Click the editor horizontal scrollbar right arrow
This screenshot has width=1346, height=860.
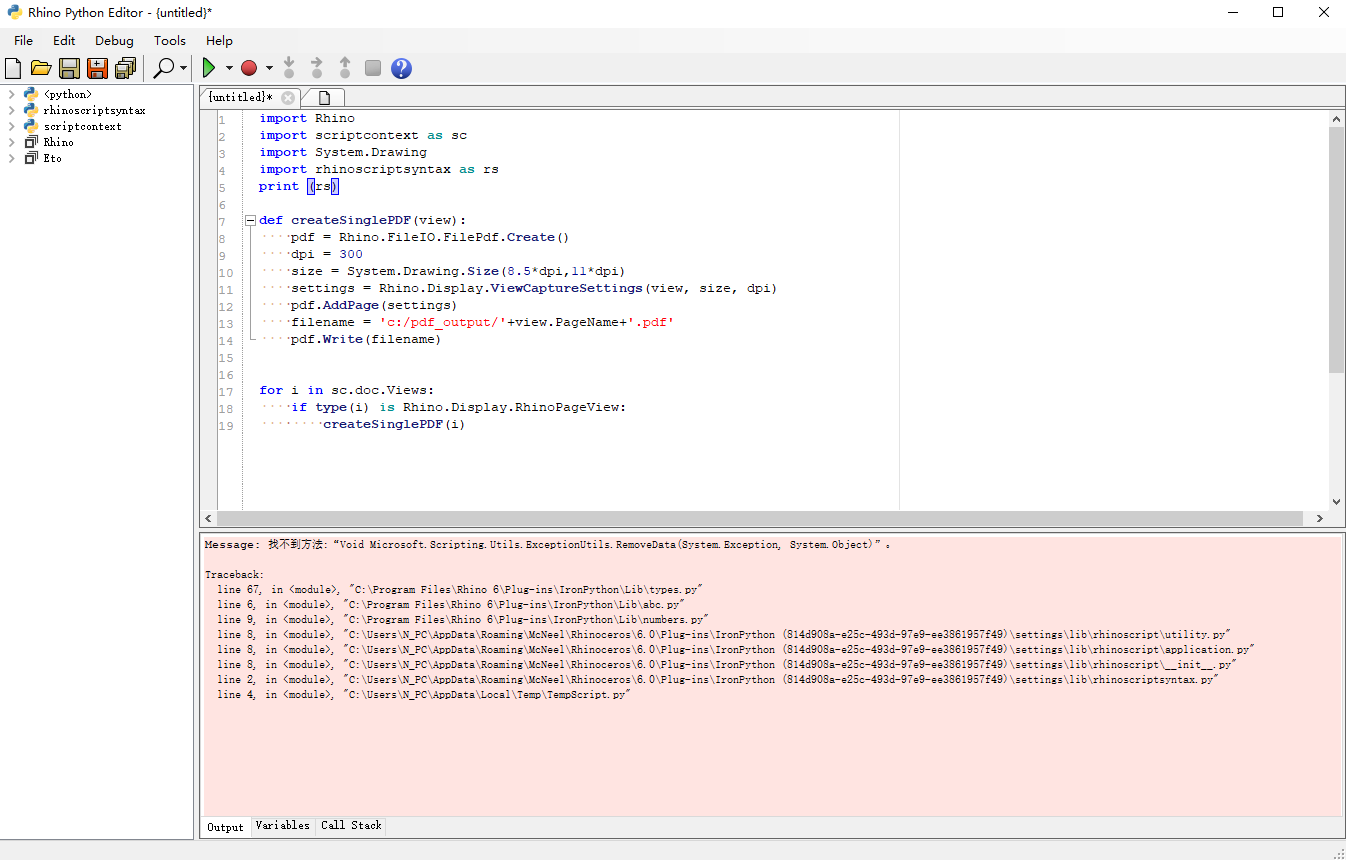tap(1320, 518)
